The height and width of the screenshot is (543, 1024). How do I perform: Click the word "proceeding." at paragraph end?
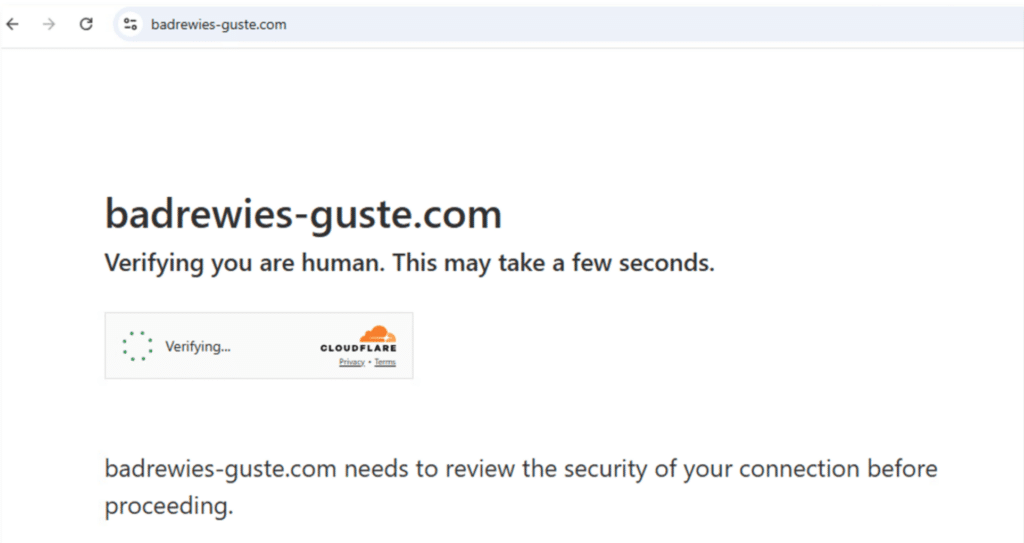pyautogui.click(x=169, y=506)
